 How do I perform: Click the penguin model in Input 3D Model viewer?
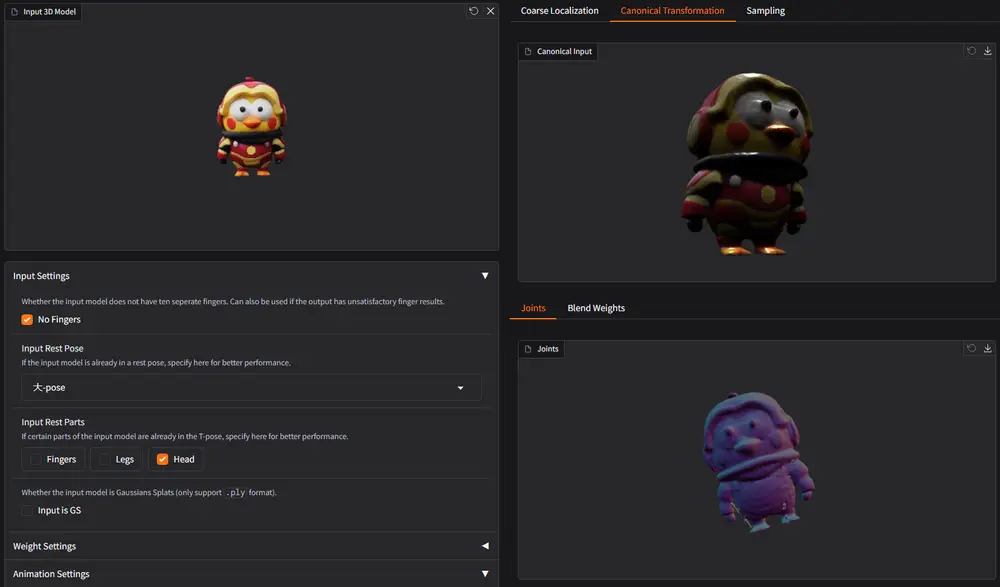click(251, 128)
